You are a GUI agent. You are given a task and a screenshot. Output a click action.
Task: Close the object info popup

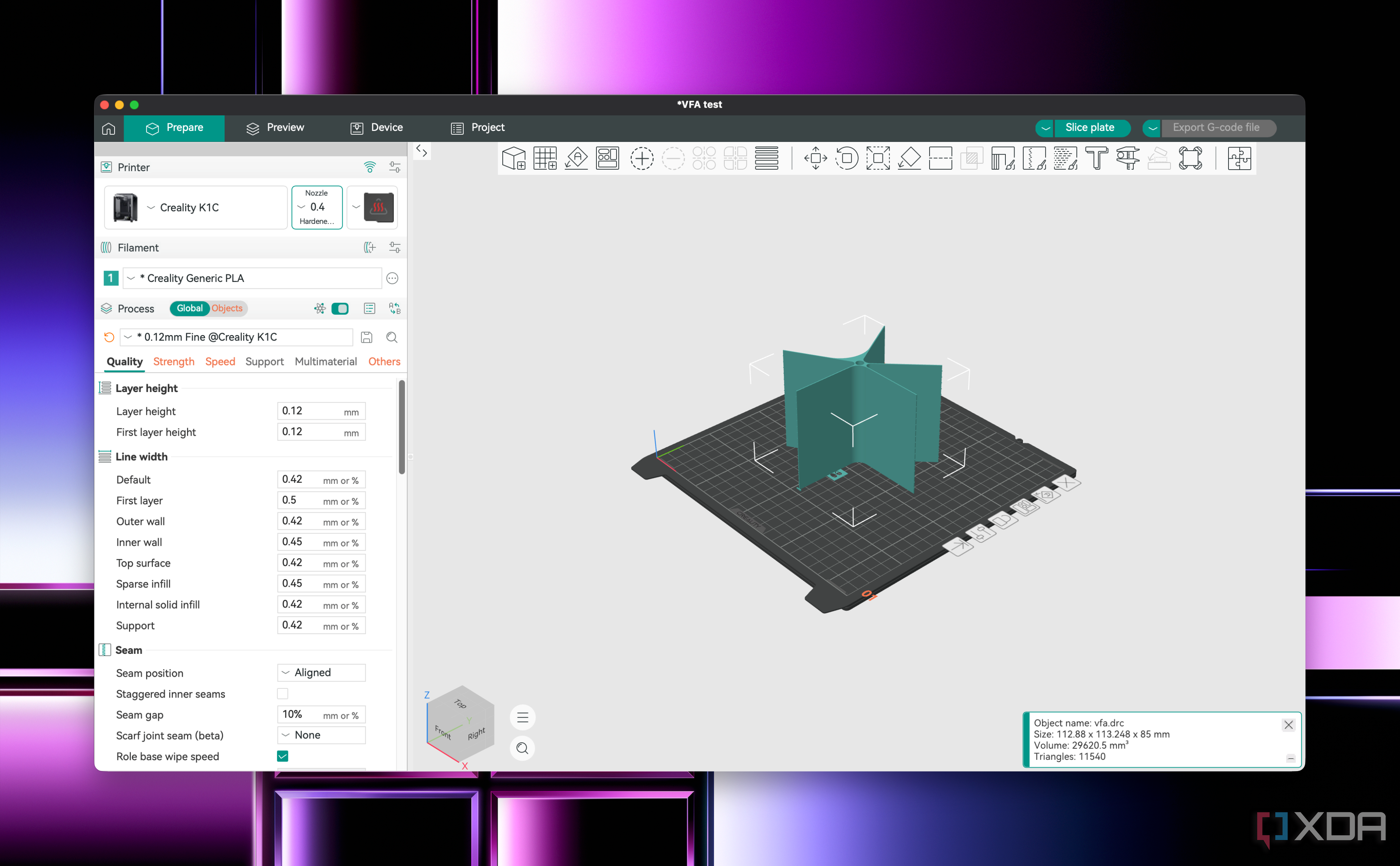tap(1288, 724)
